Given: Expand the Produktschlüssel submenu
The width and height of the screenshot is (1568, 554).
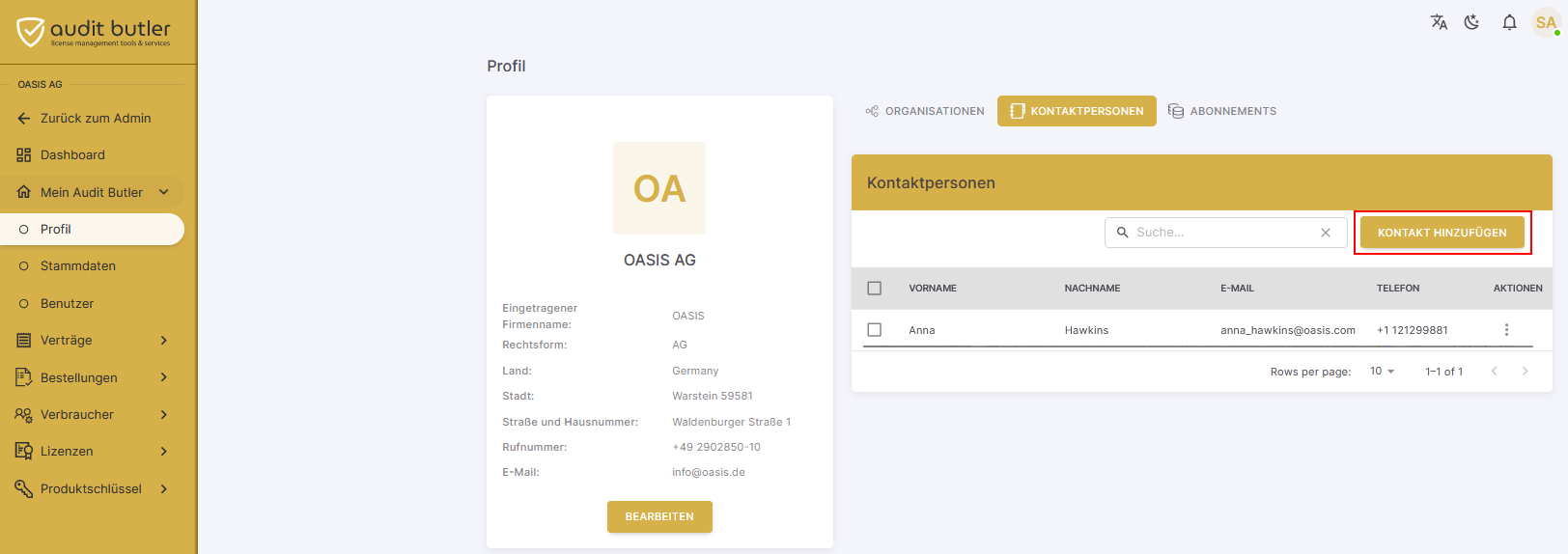Looking at the screenshot, I should coord(164,488).
